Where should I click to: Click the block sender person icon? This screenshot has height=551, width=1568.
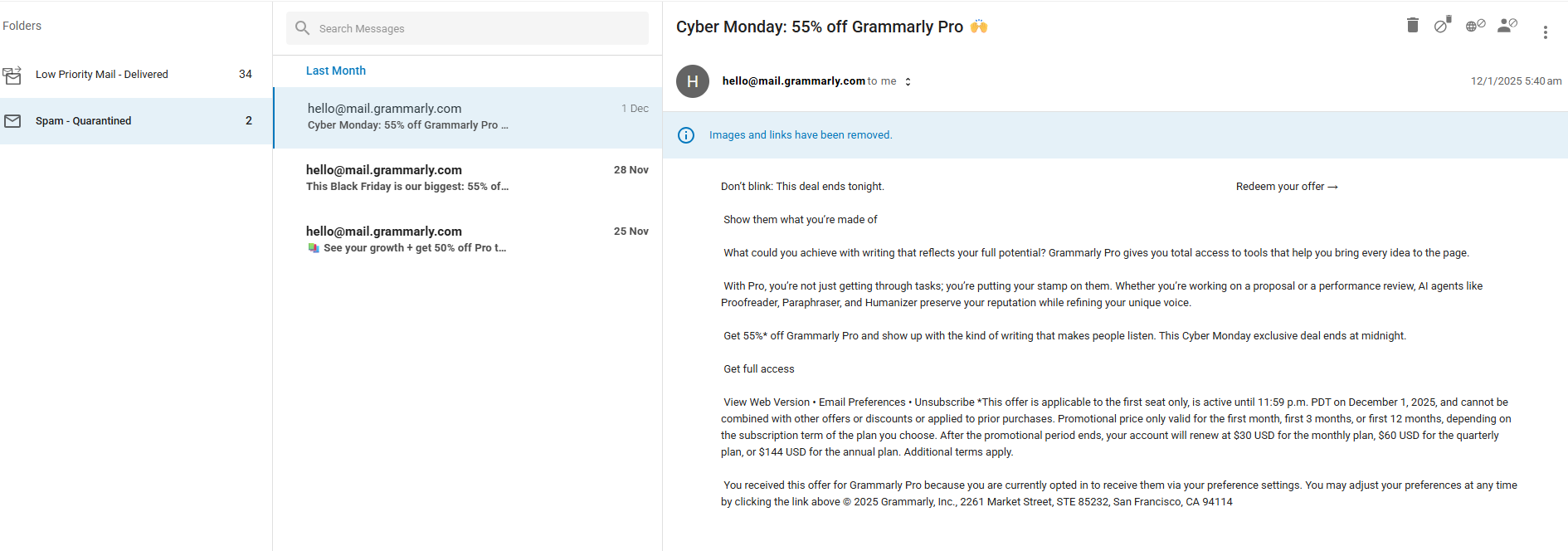click(x=1507, y=26)
